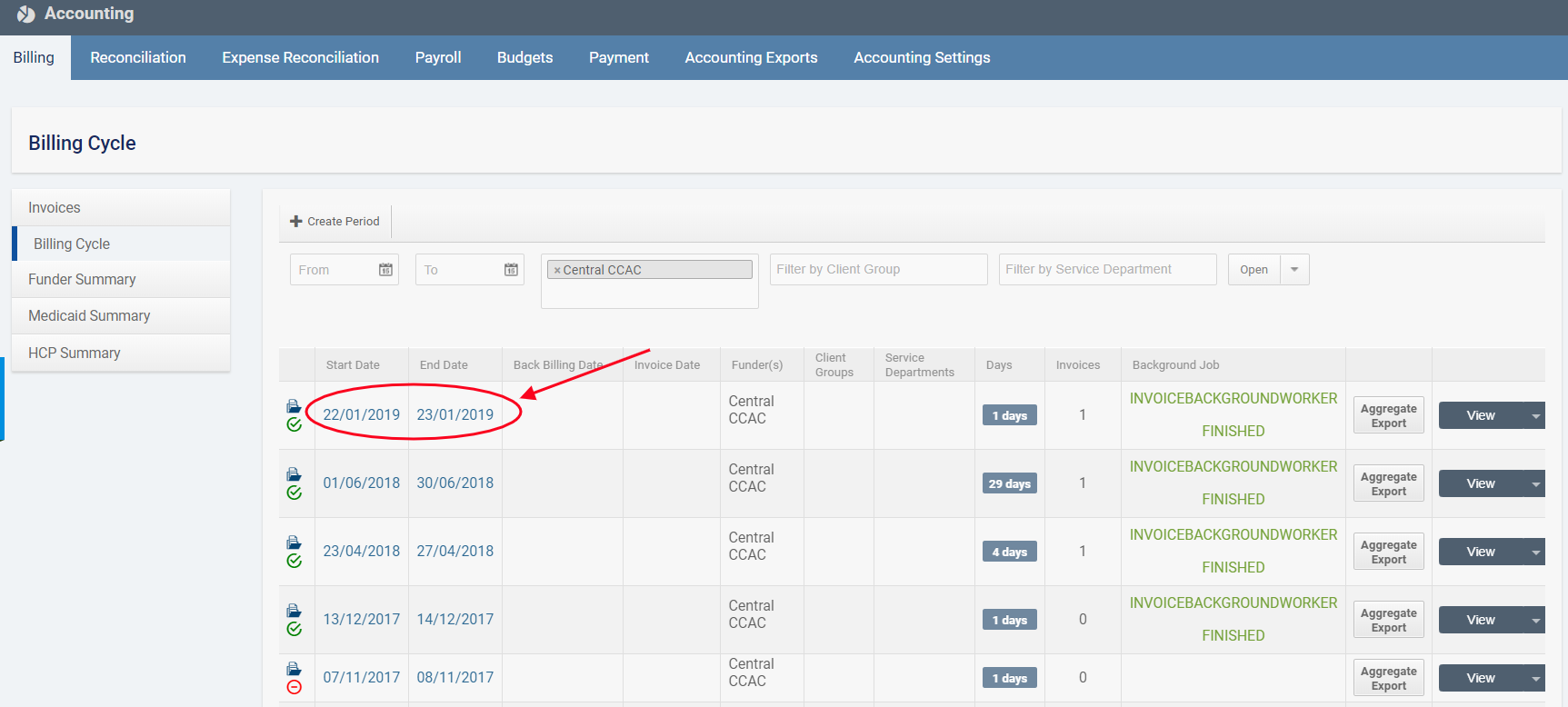Click the red status icon for 07/11/2017
1568x707 pixels.
pos(294,687)
